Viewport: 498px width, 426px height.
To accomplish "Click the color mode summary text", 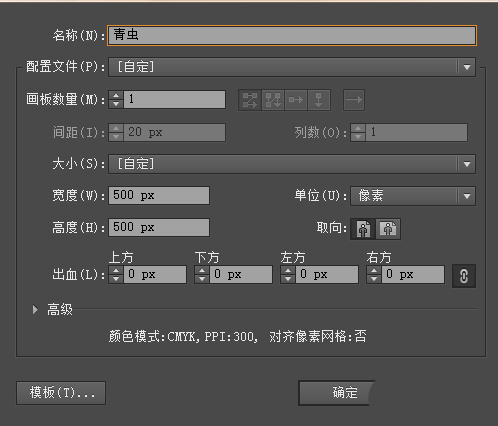I will [238, 336].
